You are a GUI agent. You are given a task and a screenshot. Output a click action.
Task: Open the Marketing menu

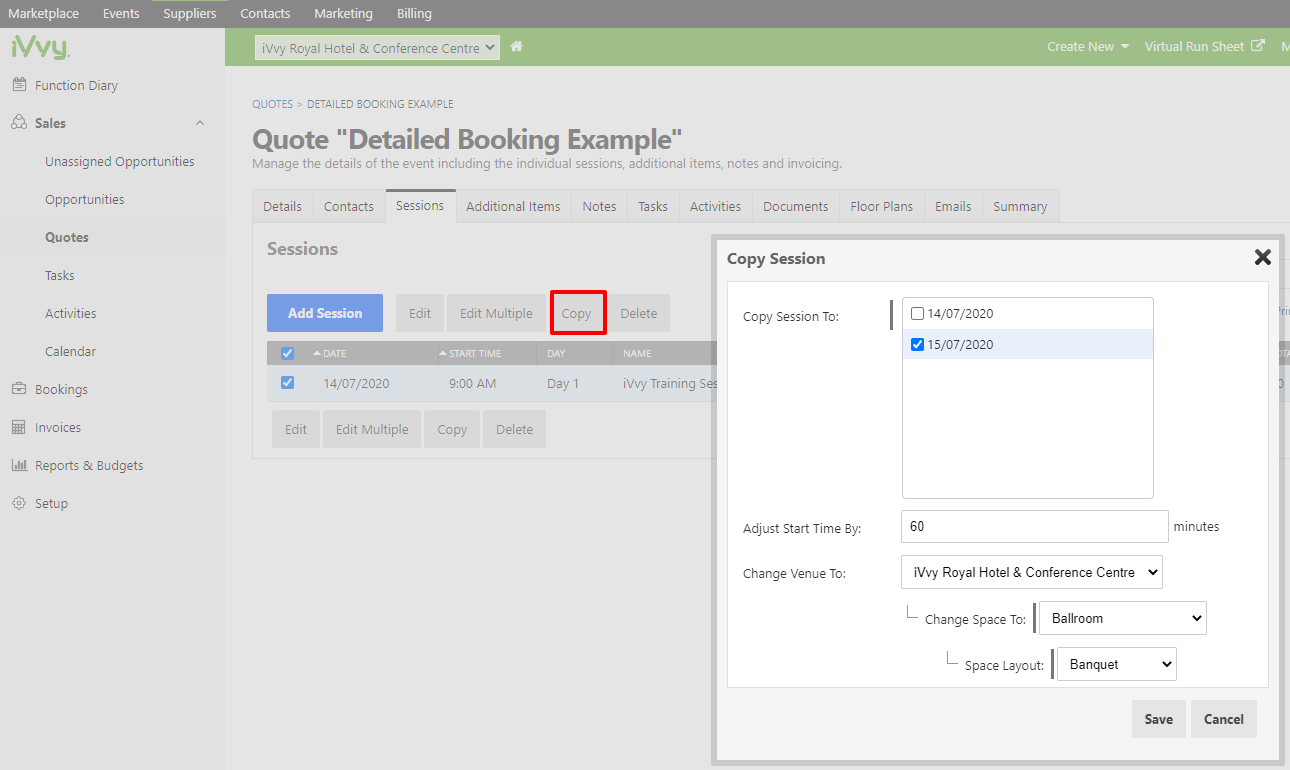point(343,14)
